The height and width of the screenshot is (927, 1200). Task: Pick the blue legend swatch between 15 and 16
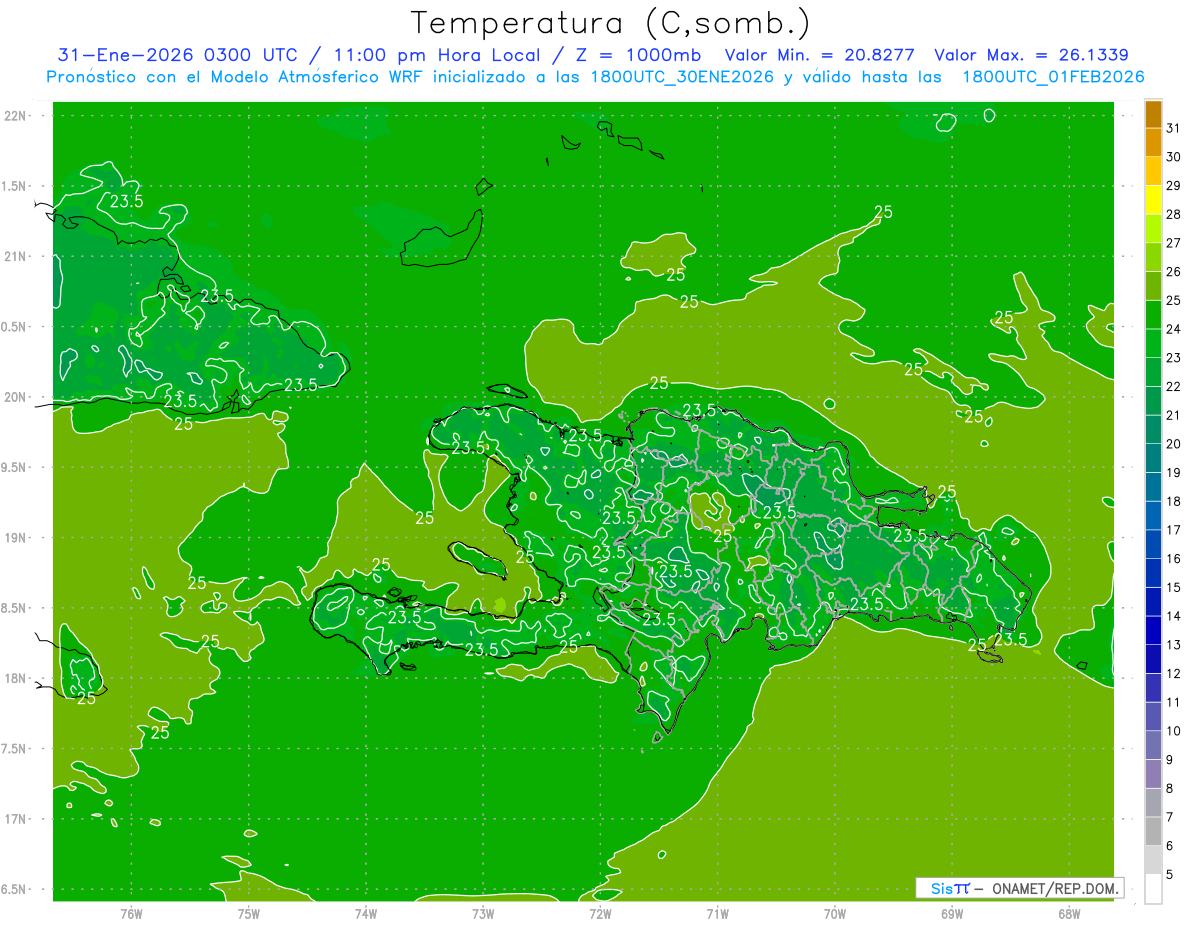[x=1153, y=573]
